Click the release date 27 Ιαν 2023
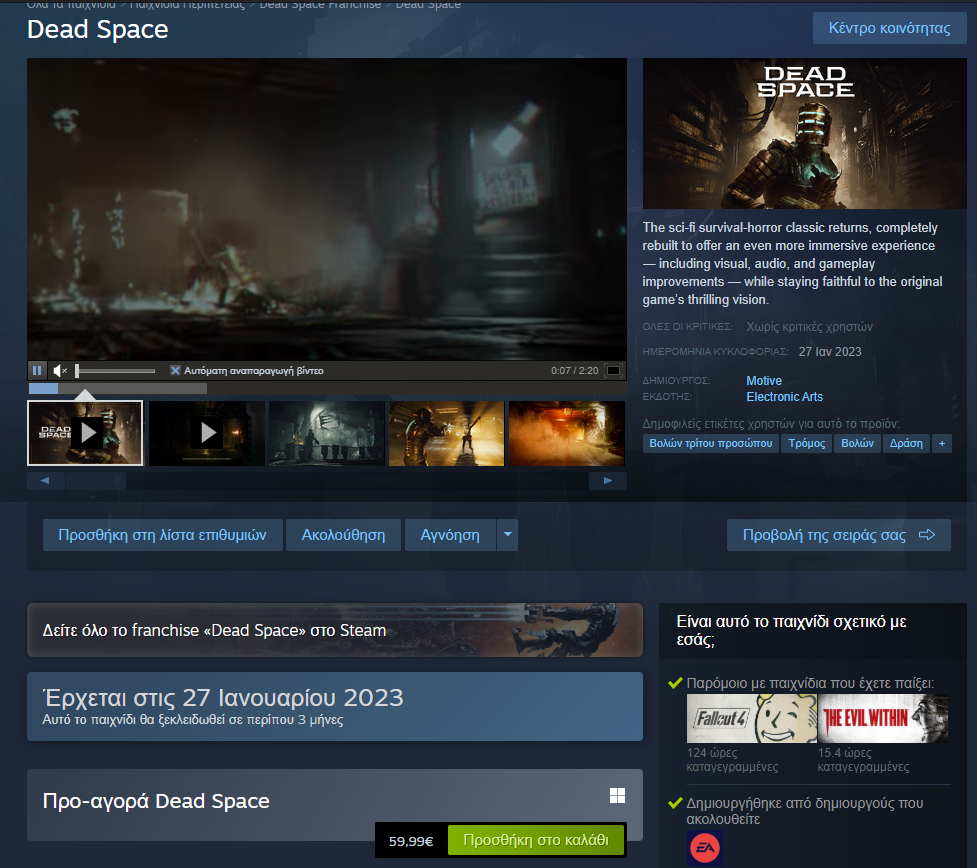977x868 pixels. coord(830,352)
